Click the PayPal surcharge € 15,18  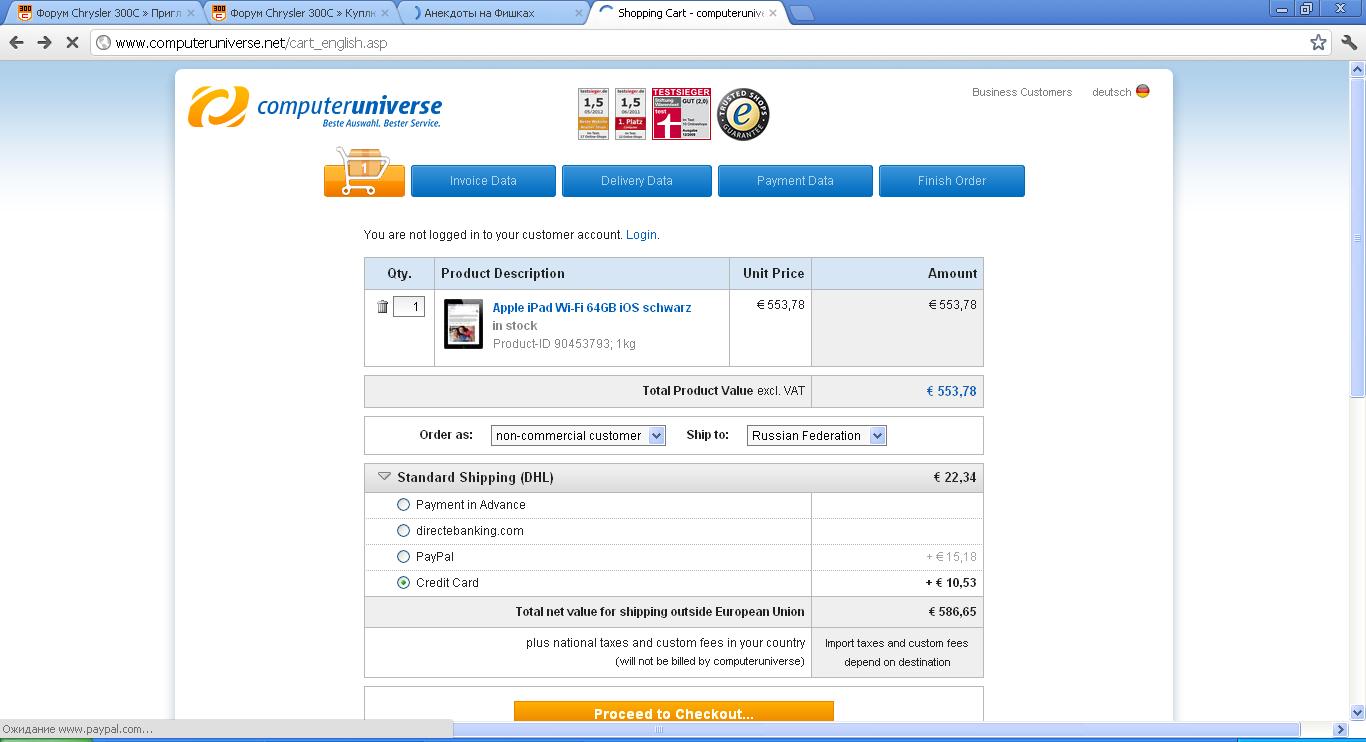[x=952, y=557]
